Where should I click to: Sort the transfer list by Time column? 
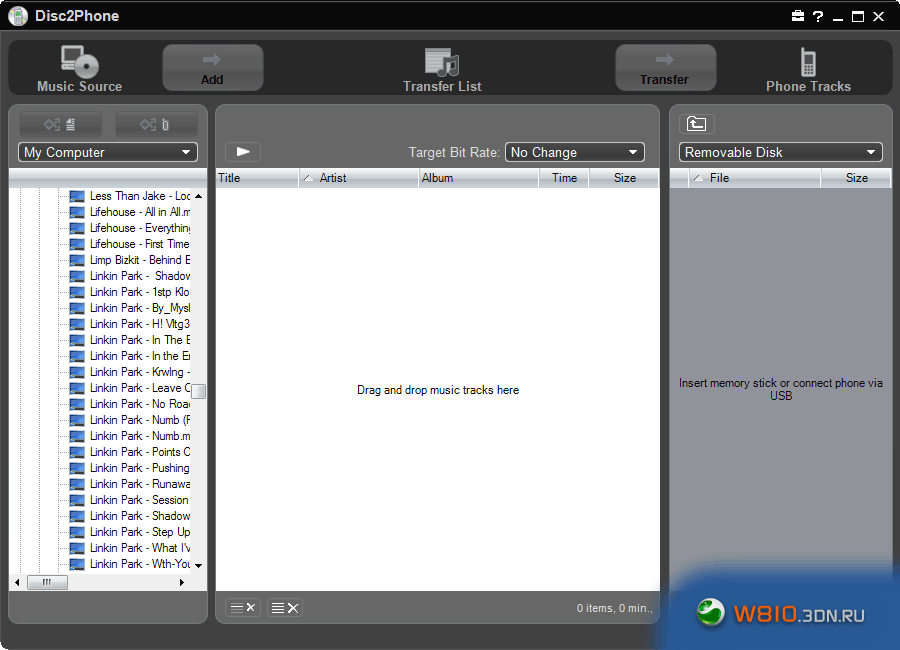(x=564, y=178)
